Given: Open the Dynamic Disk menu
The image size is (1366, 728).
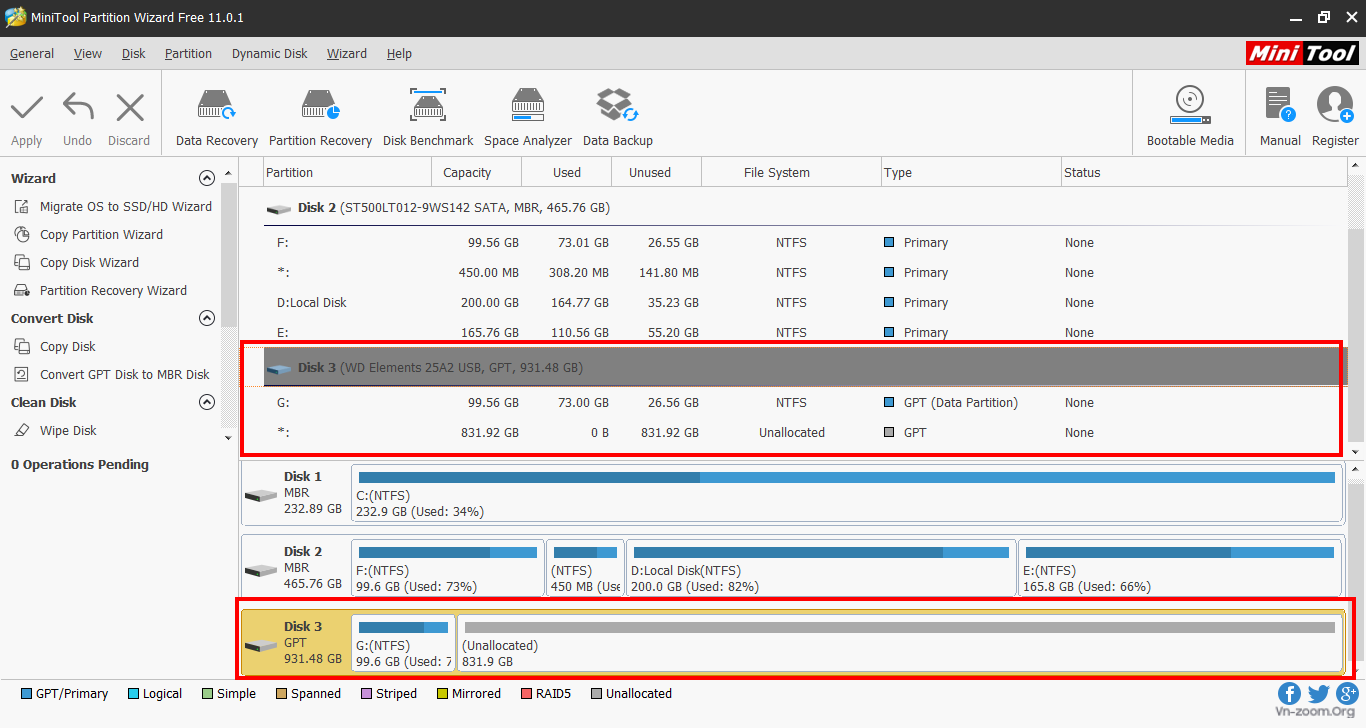Looking at the screenshot, I should point(270,54).
